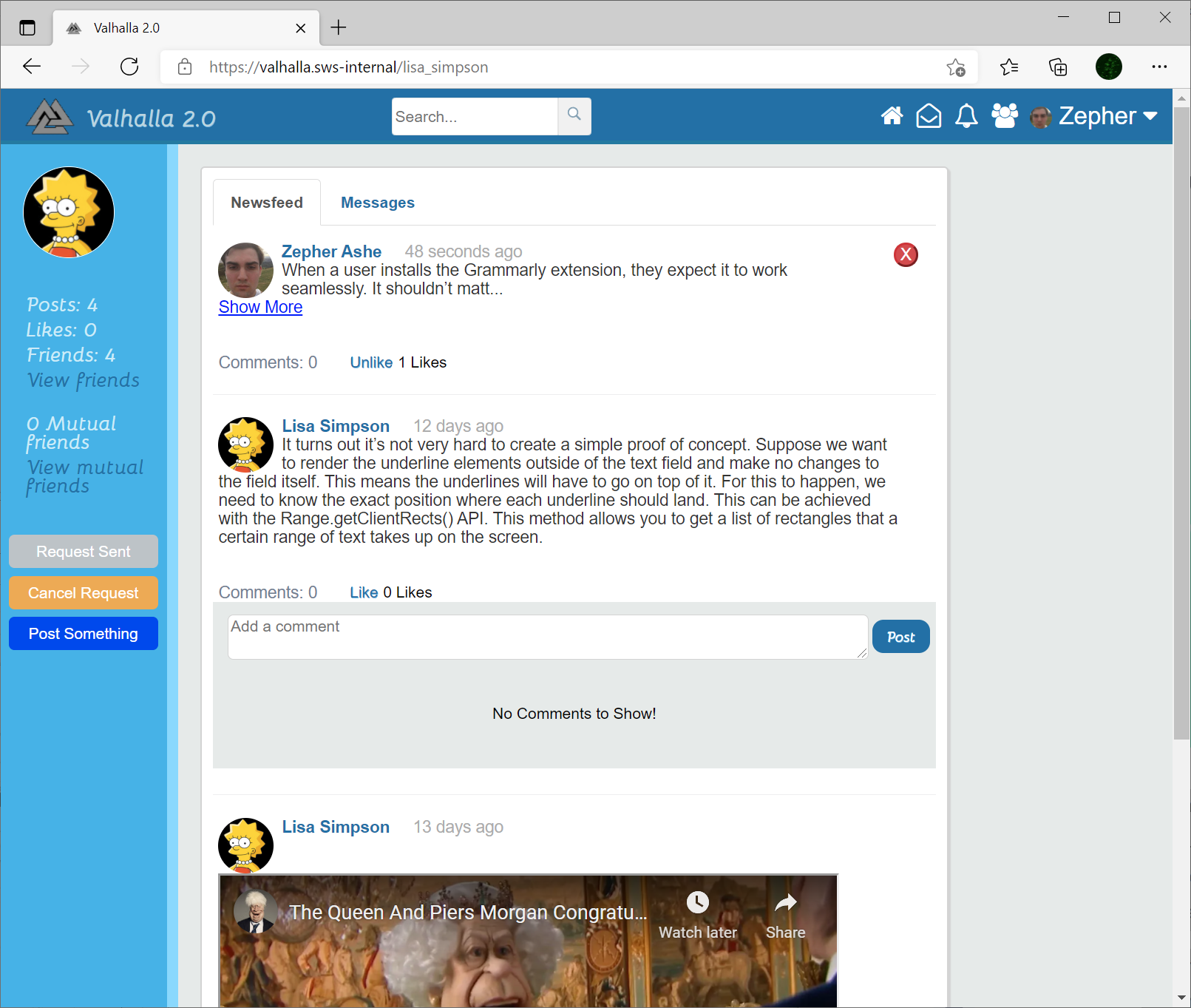Image resolution: width=1191 pixels, height=1008 pixels.
Task: Click Unlike on Zepher Ashe's post
Action: [x=371, y=362]
